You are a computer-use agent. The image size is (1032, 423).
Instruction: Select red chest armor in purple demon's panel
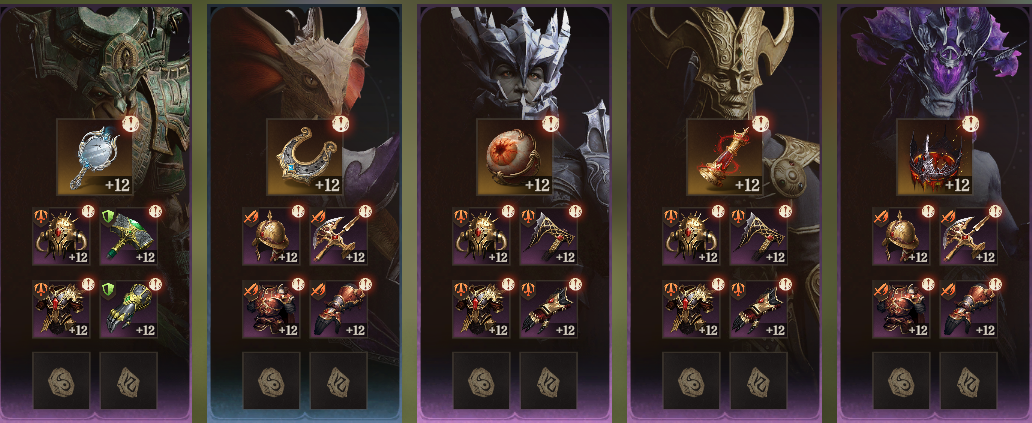901,309
